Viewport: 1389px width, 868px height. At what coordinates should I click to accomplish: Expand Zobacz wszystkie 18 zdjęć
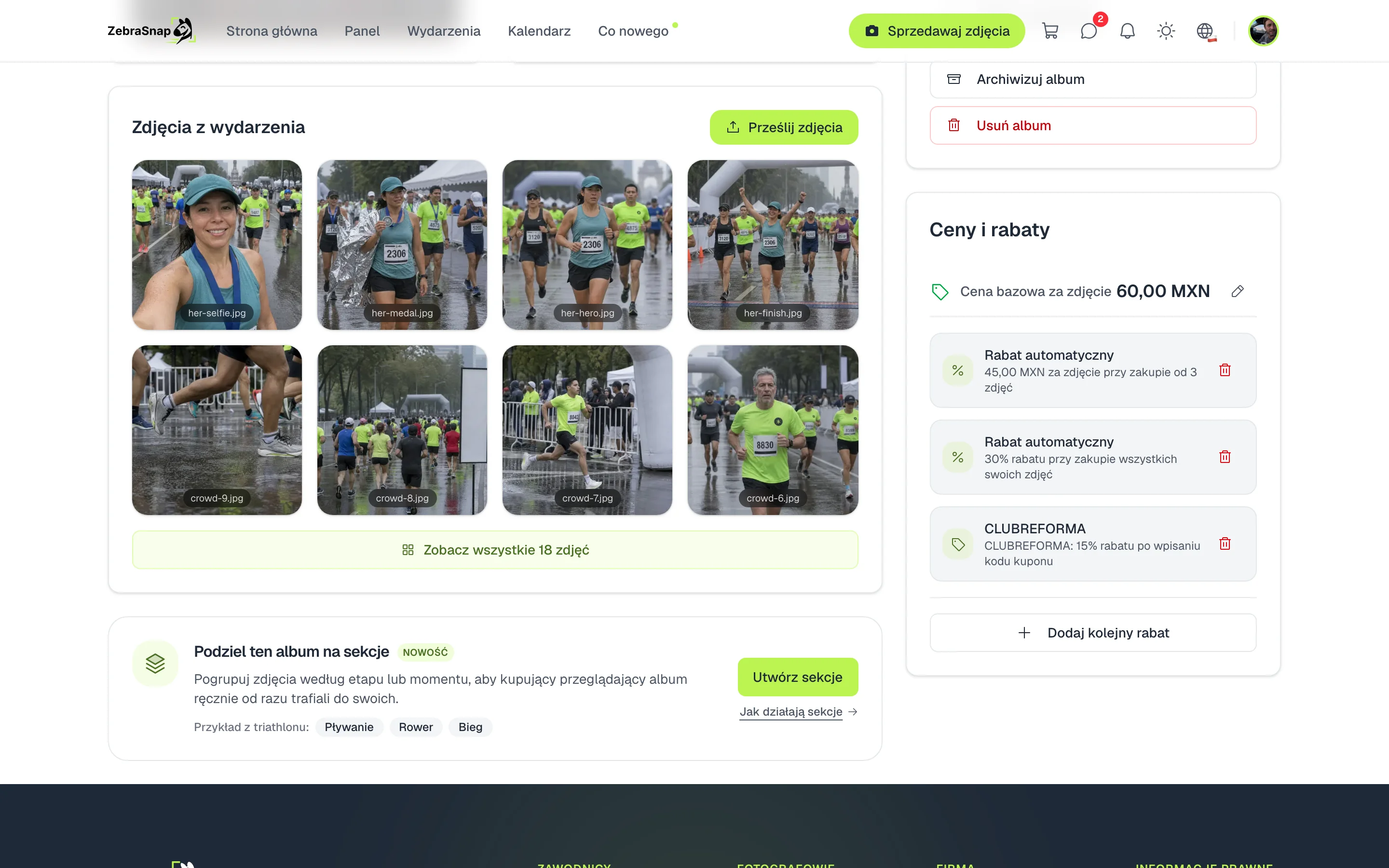(495, 550)
